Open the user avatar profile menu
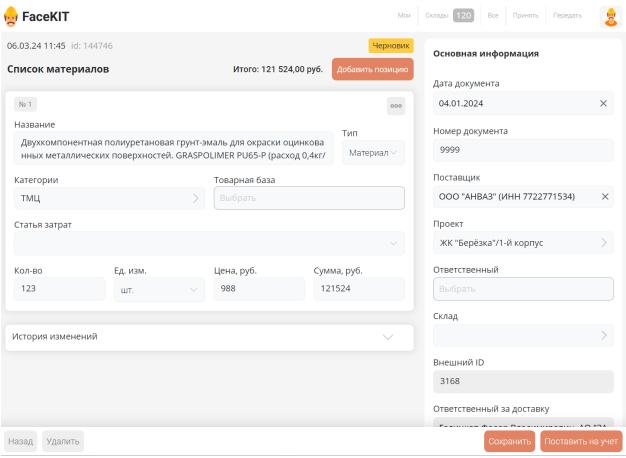Image resolution: width=626 pixels, height=458 pixels. 609,16
